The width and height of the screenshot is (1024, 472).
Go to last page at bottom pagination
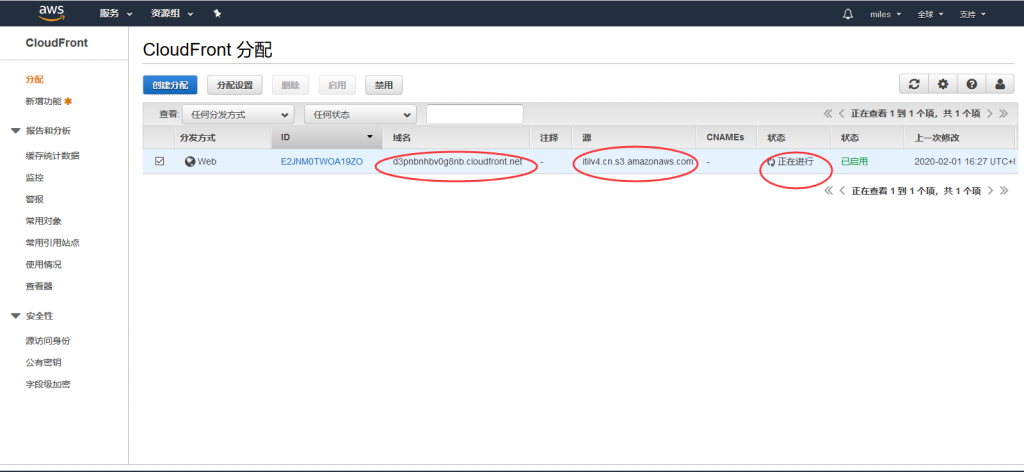[1004, 191]
